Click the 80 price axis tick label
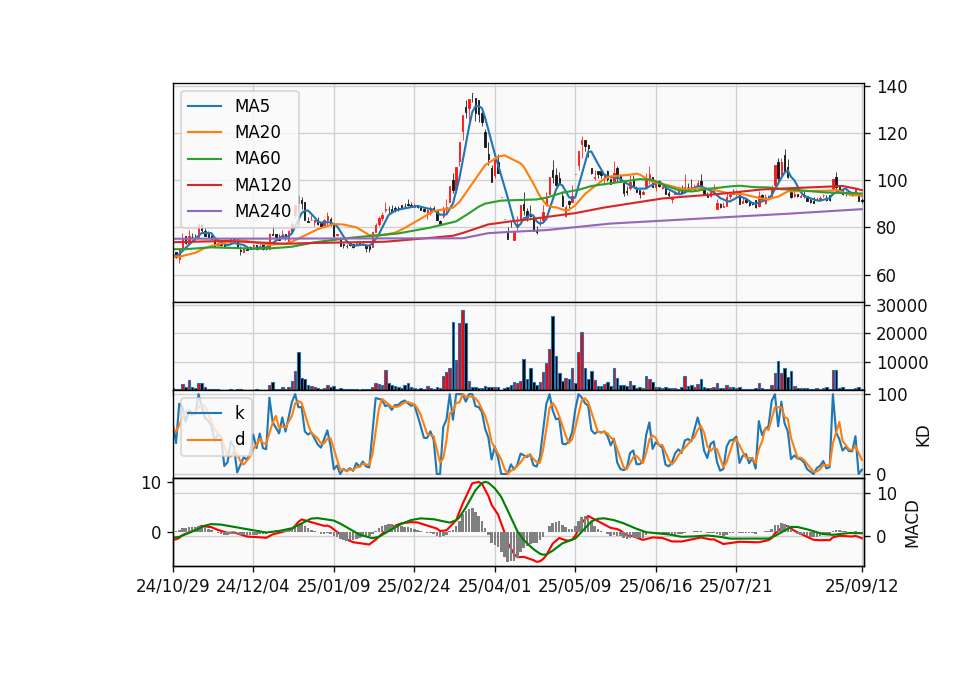This screenshot has height=690, width=960. [886, 228]
